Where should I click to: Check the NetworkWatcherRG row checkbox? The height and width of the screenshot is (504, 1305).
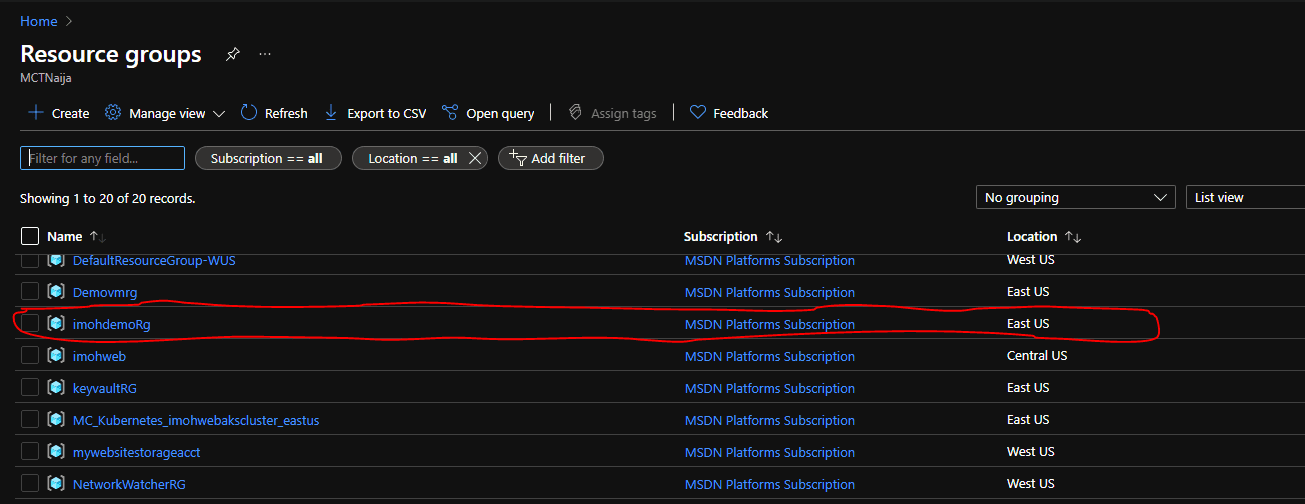30,483
